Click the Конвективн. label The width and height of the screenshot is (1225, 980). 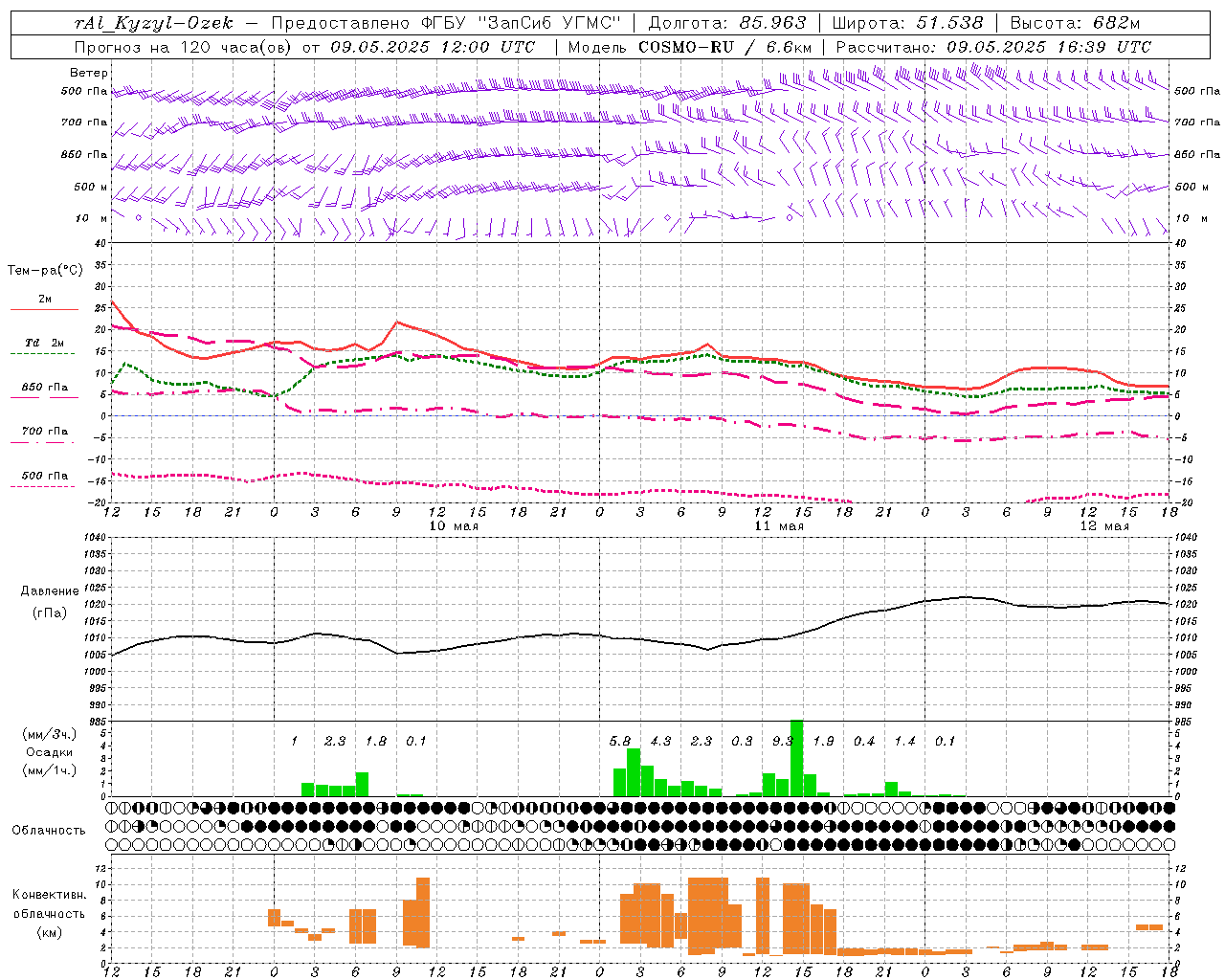(x=49, y=895)
